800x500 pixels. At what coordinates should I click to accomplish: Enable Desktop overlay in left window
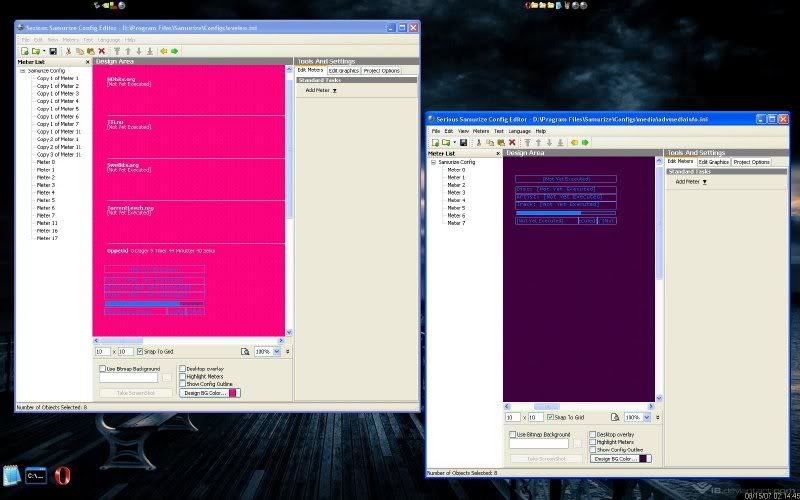182,368
